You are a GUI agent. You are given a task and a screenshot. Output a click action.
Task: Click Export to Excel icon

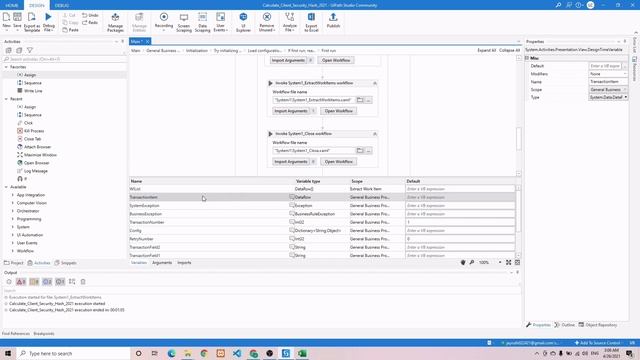pyautogui.click(x=311, y=17)
